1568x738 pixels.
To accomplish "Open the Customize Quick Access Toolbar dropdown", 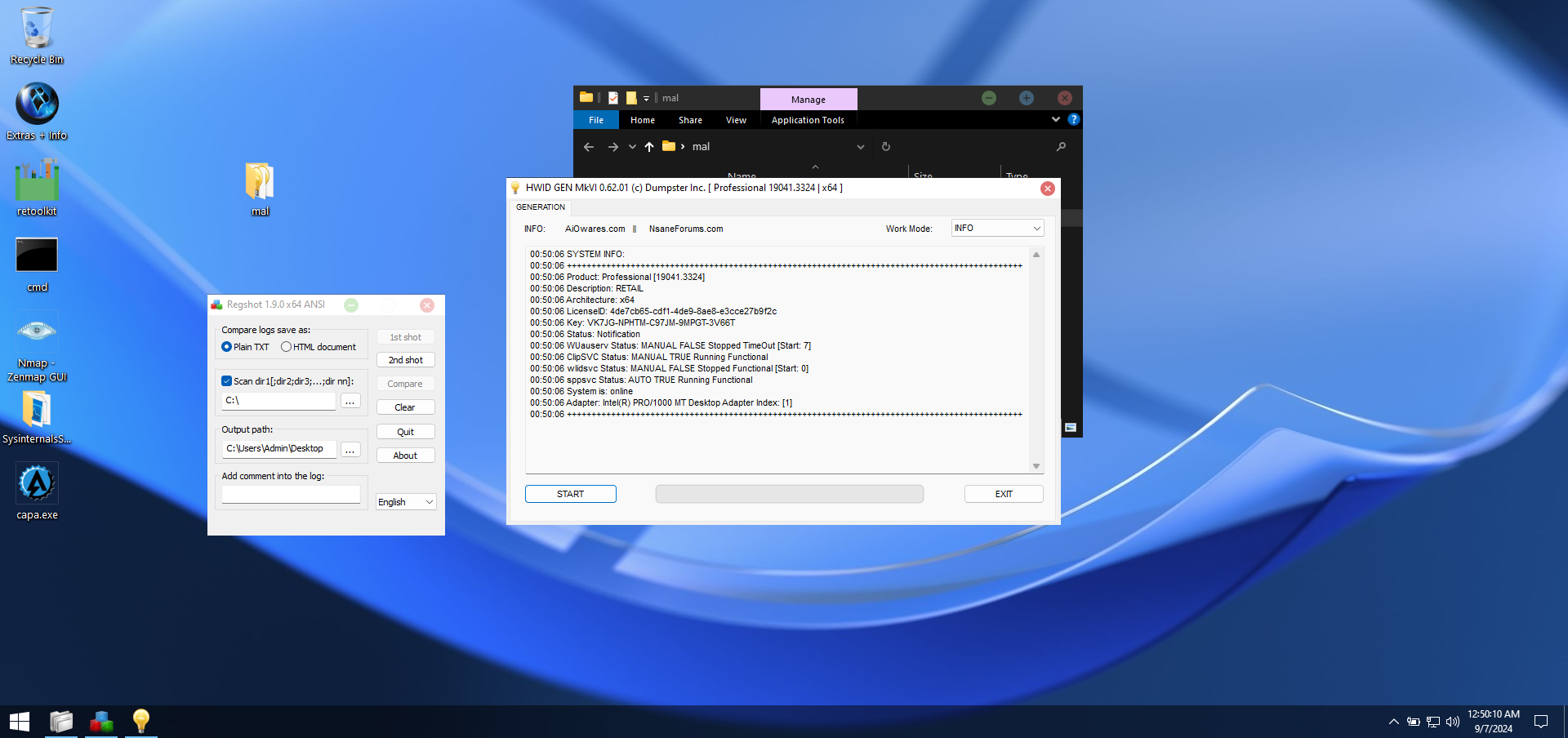I will click(x=646, y=99).
